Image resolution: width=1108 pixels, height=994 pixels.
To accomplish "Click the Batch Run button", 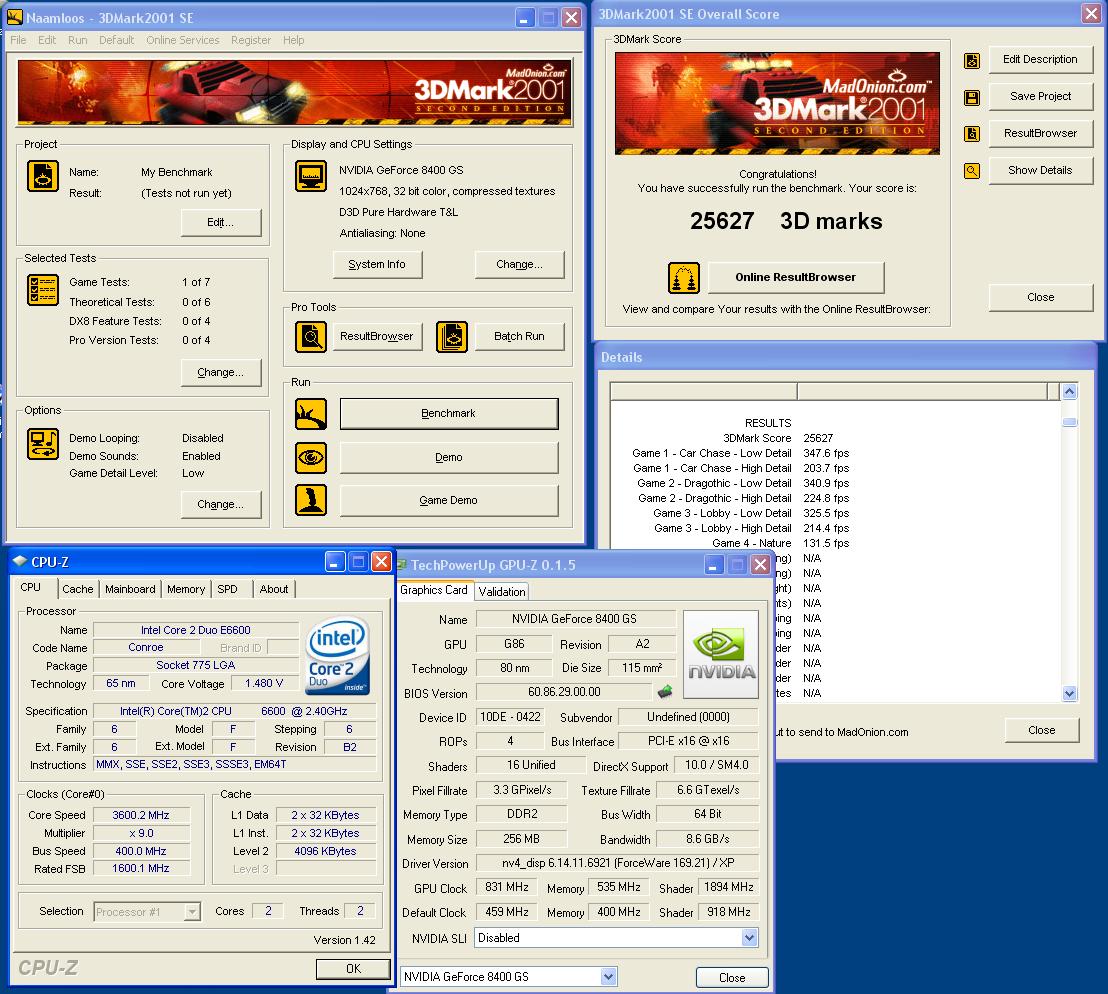I will (x=519, y=337).
